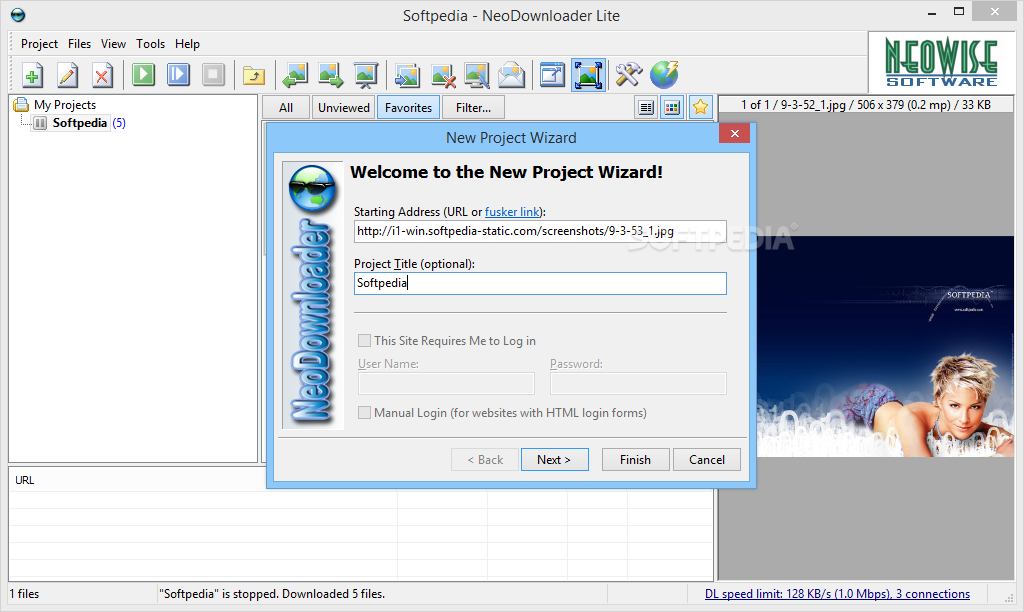The image size is (1024, 612).
Task: Switch to the Favorites tab
Action: point(408,108)
